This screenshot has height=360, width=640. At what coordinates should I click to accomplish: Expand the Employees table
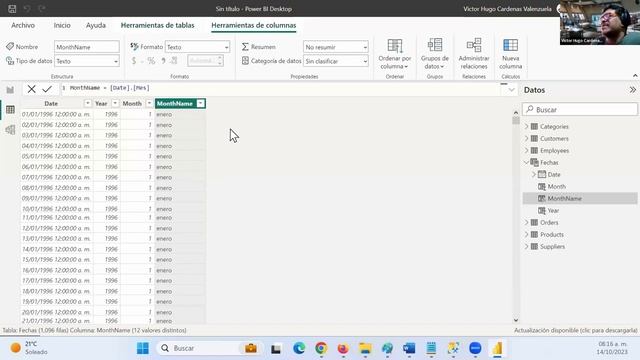pyautogui.click(x=527, y=151)
